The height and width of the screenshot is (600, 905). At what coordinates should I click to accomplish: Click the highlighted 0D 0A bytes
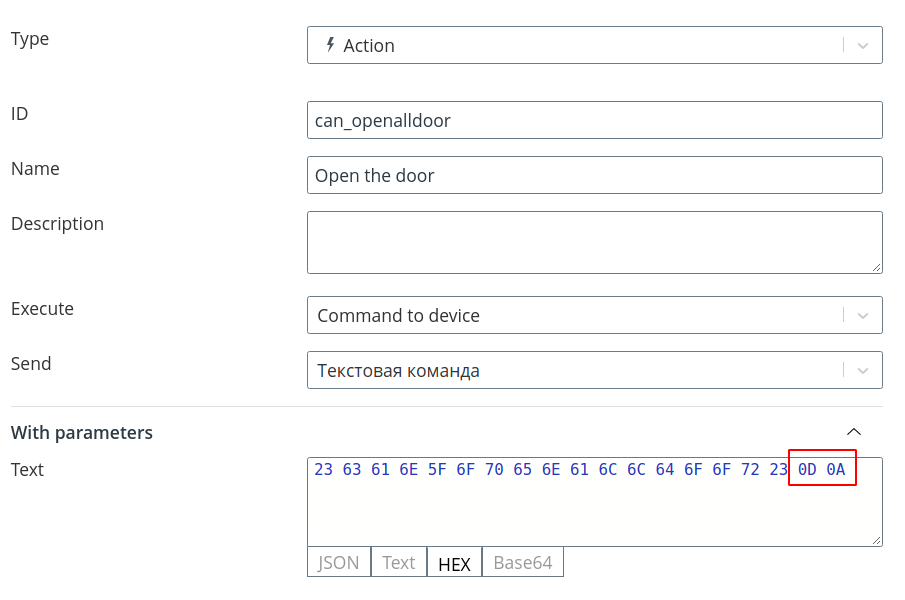tap(822, 468)
